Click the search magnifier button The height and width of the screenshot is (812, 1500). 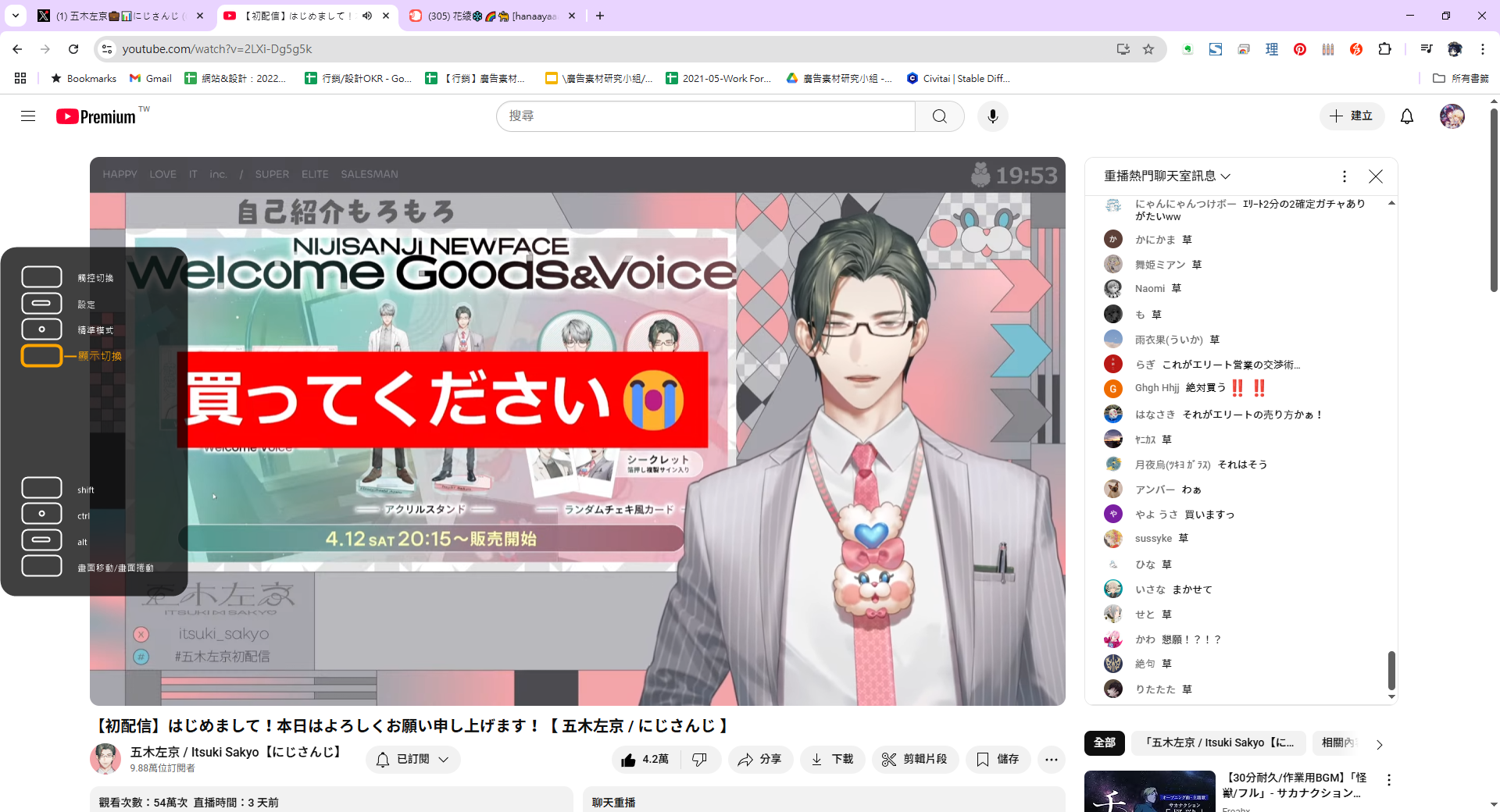coord(940,116)
